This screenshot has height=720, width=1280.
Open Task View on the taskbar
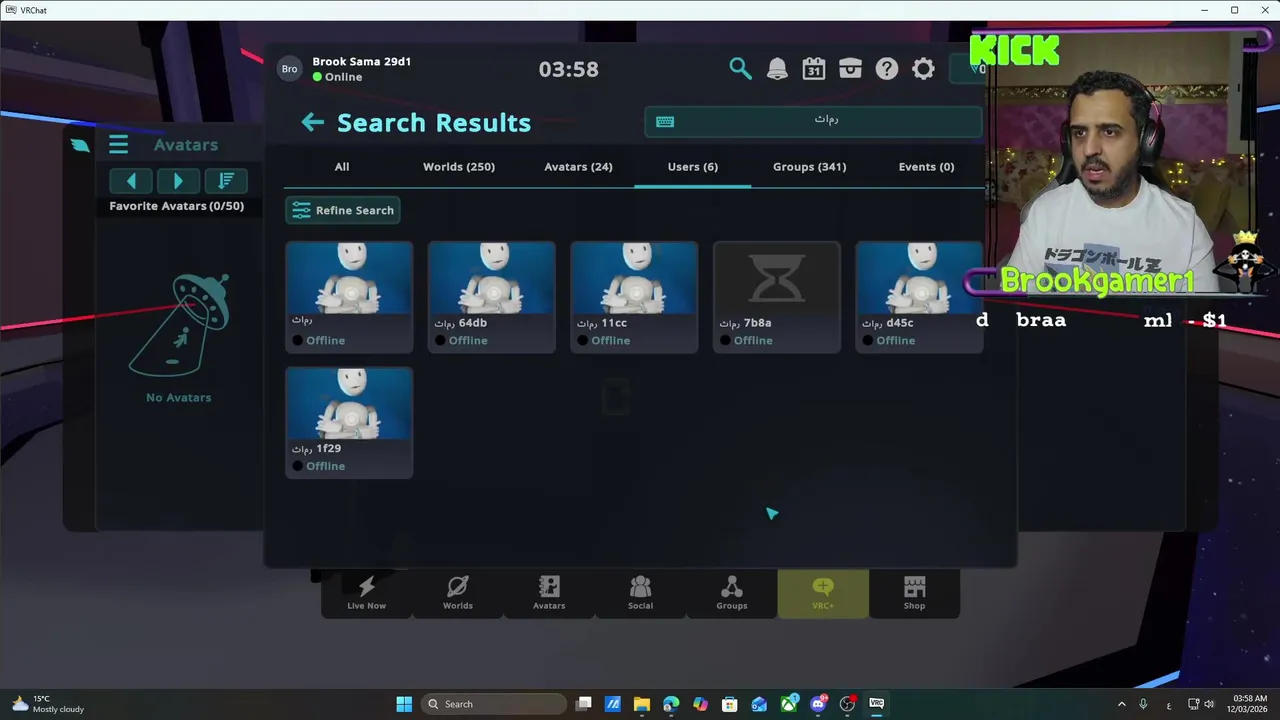(x=584, y=704)
